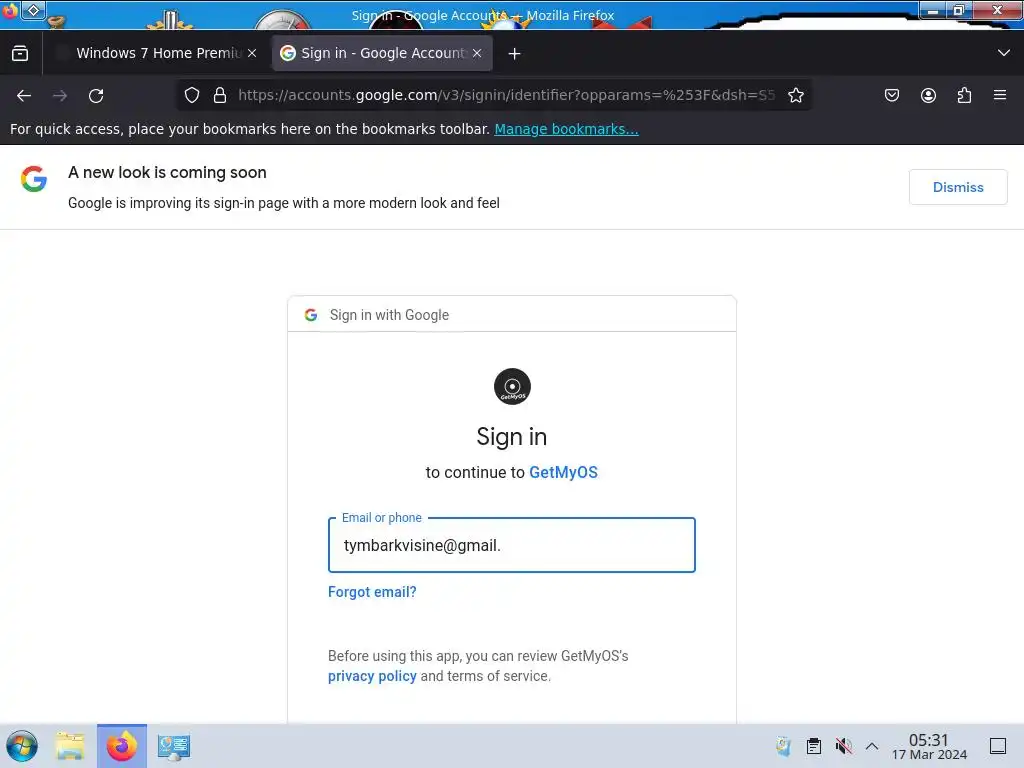Viewport: 1024px width, 768px height.
Task: Open Manage bookmarks link
Action: [566, 129]
